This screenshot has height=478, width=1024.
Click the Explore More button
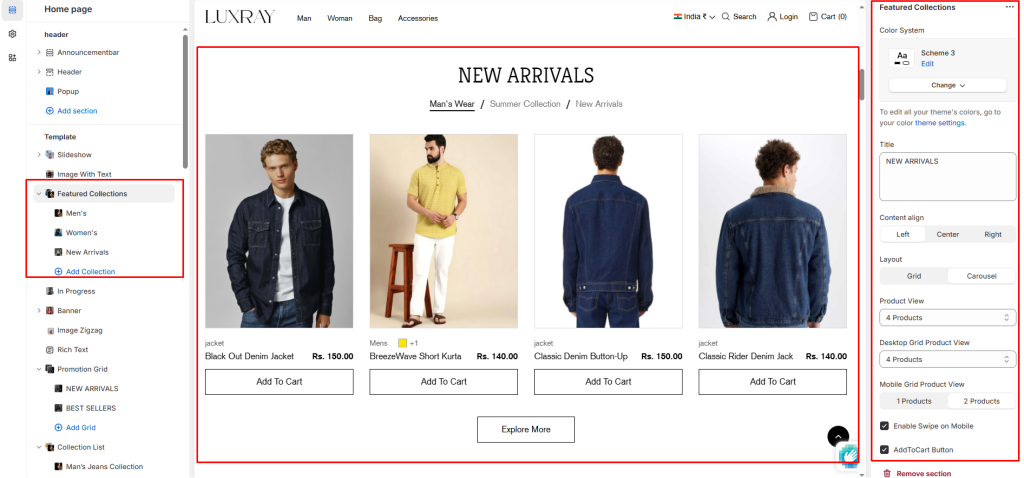[x=526, y=430]
